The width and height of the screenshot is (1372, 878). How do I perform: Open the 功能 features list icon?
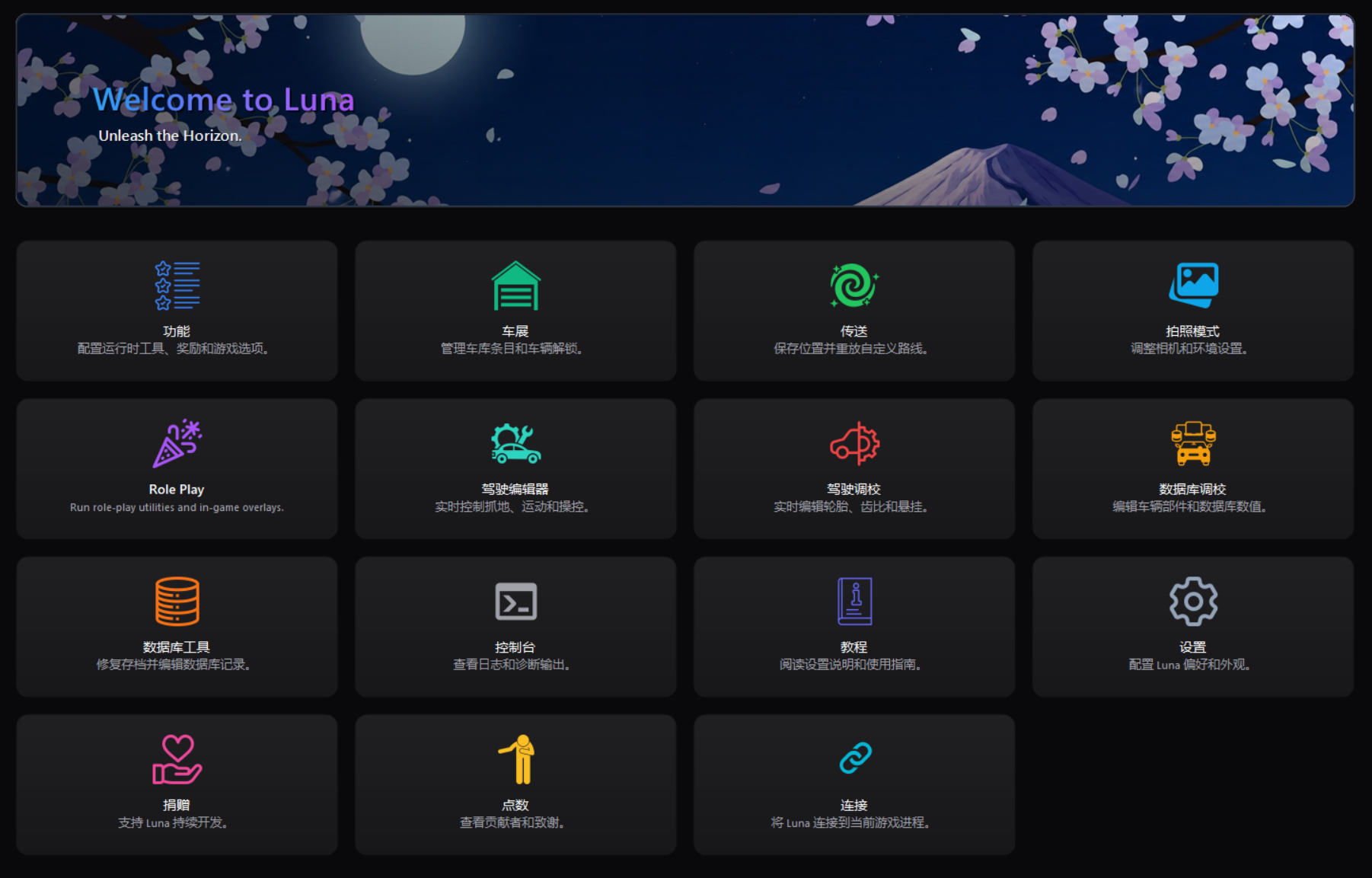(177, 286)
